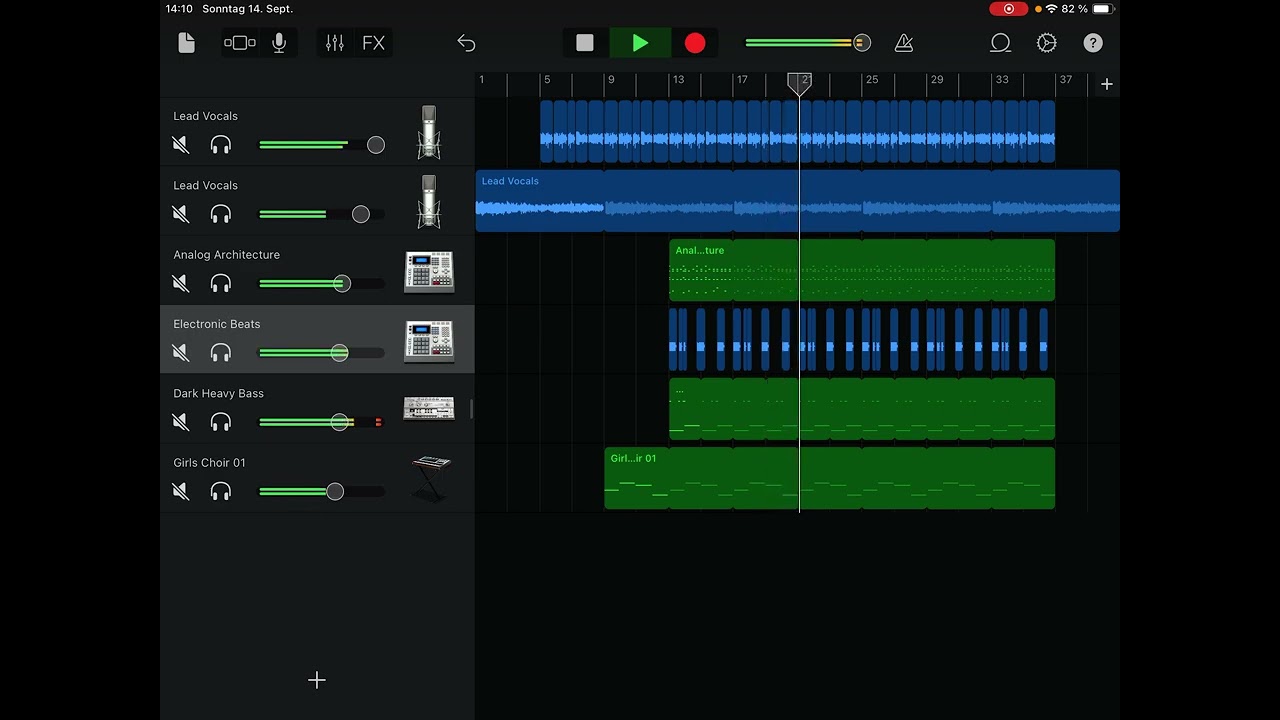Select the Girl...ir 01 green region
The image size is (1280, 720).
(x=830, y=478)
